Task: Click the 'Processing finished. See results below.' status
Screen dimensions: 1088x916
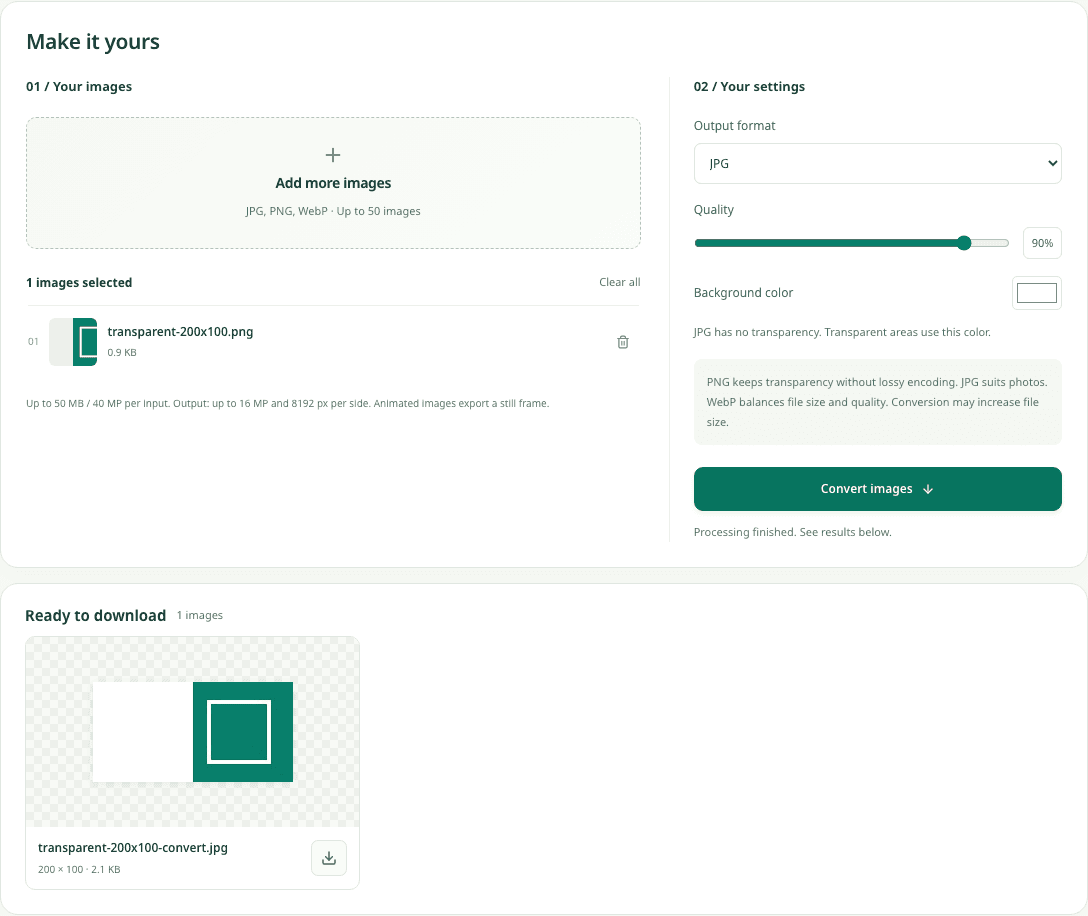Action: point(792,532)
